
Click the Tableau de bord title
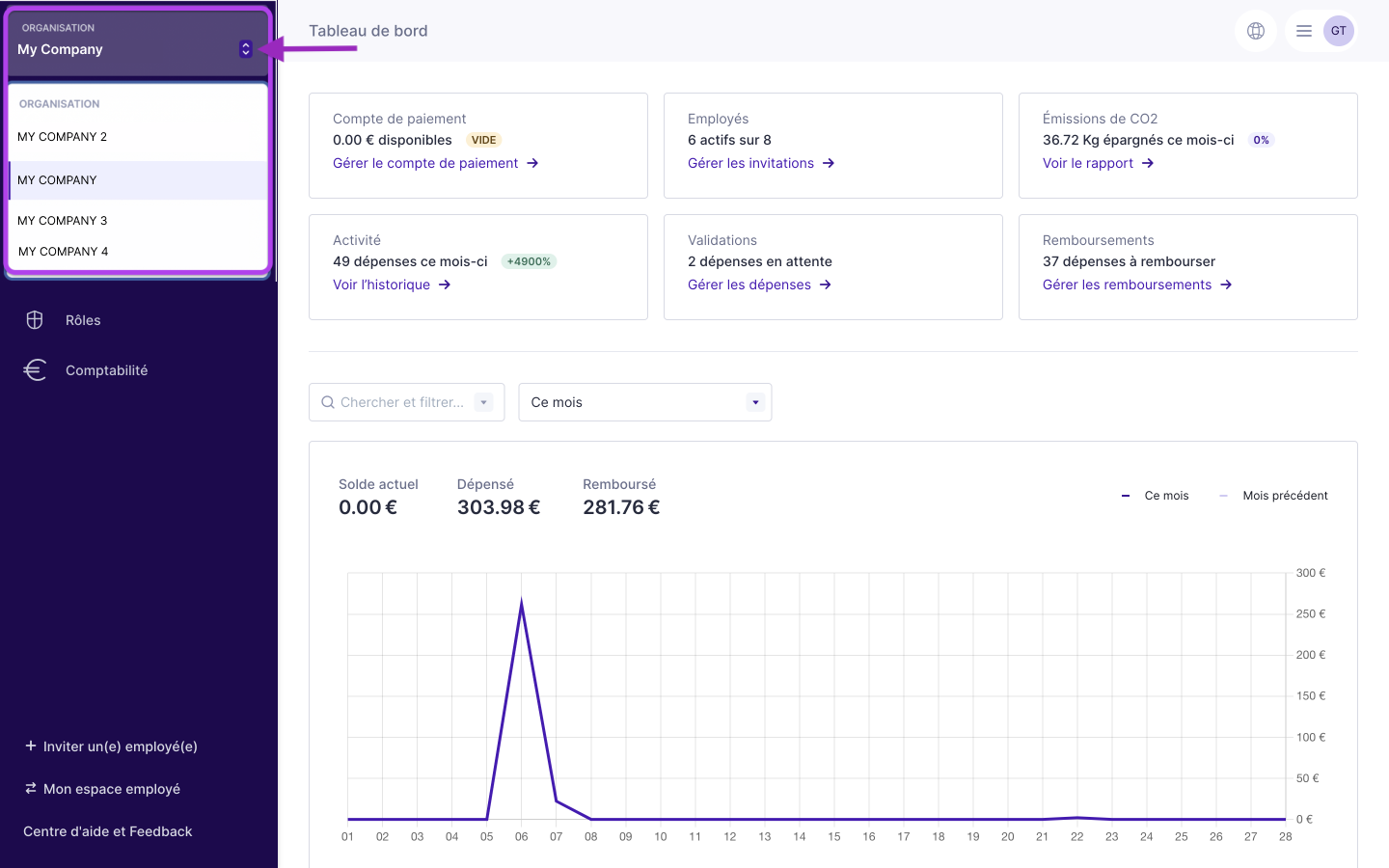pyautogui.click(x=368, y=31)
